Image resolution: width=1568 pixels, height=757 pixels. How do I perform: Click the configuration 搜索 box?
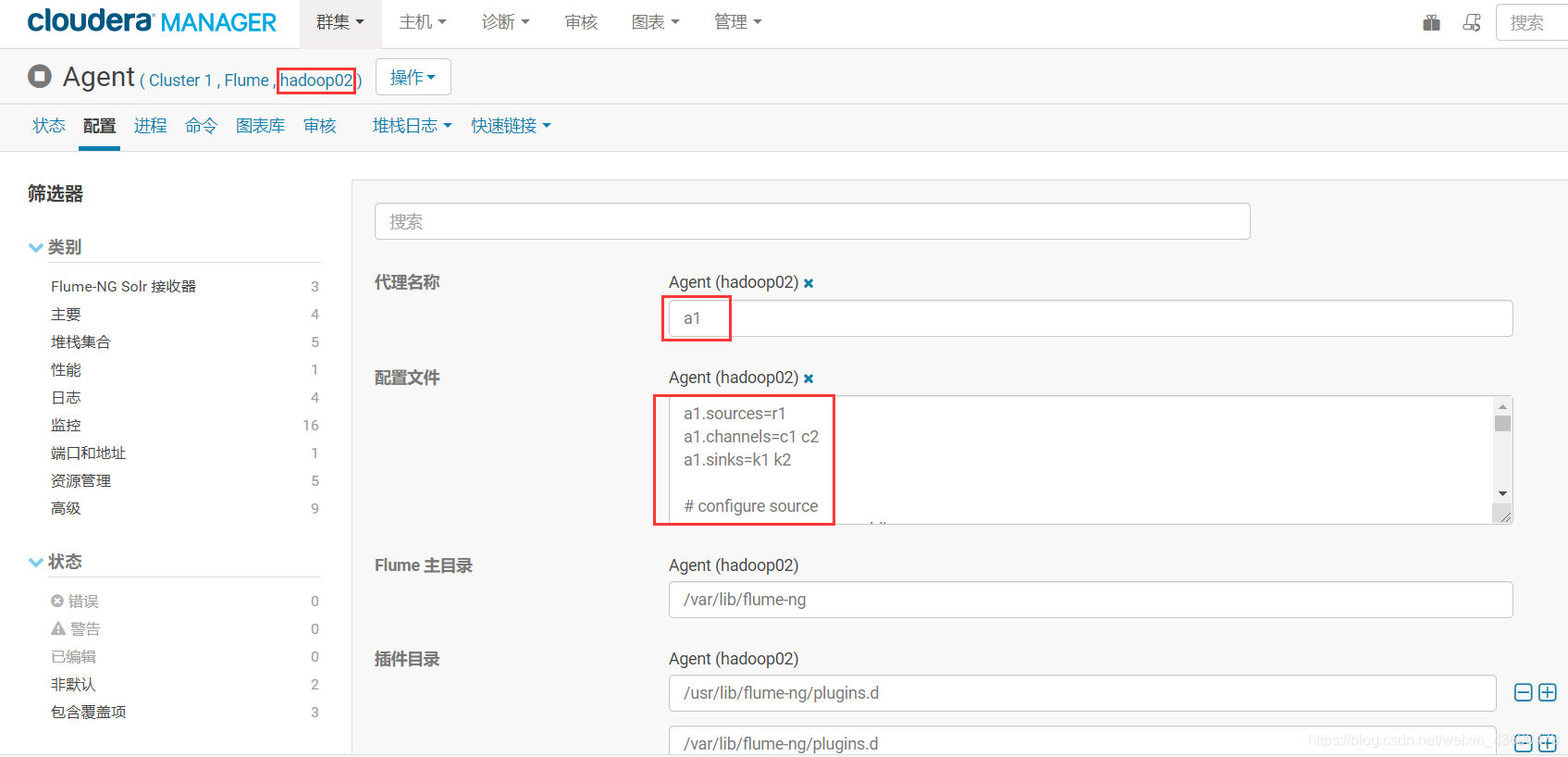812,221
